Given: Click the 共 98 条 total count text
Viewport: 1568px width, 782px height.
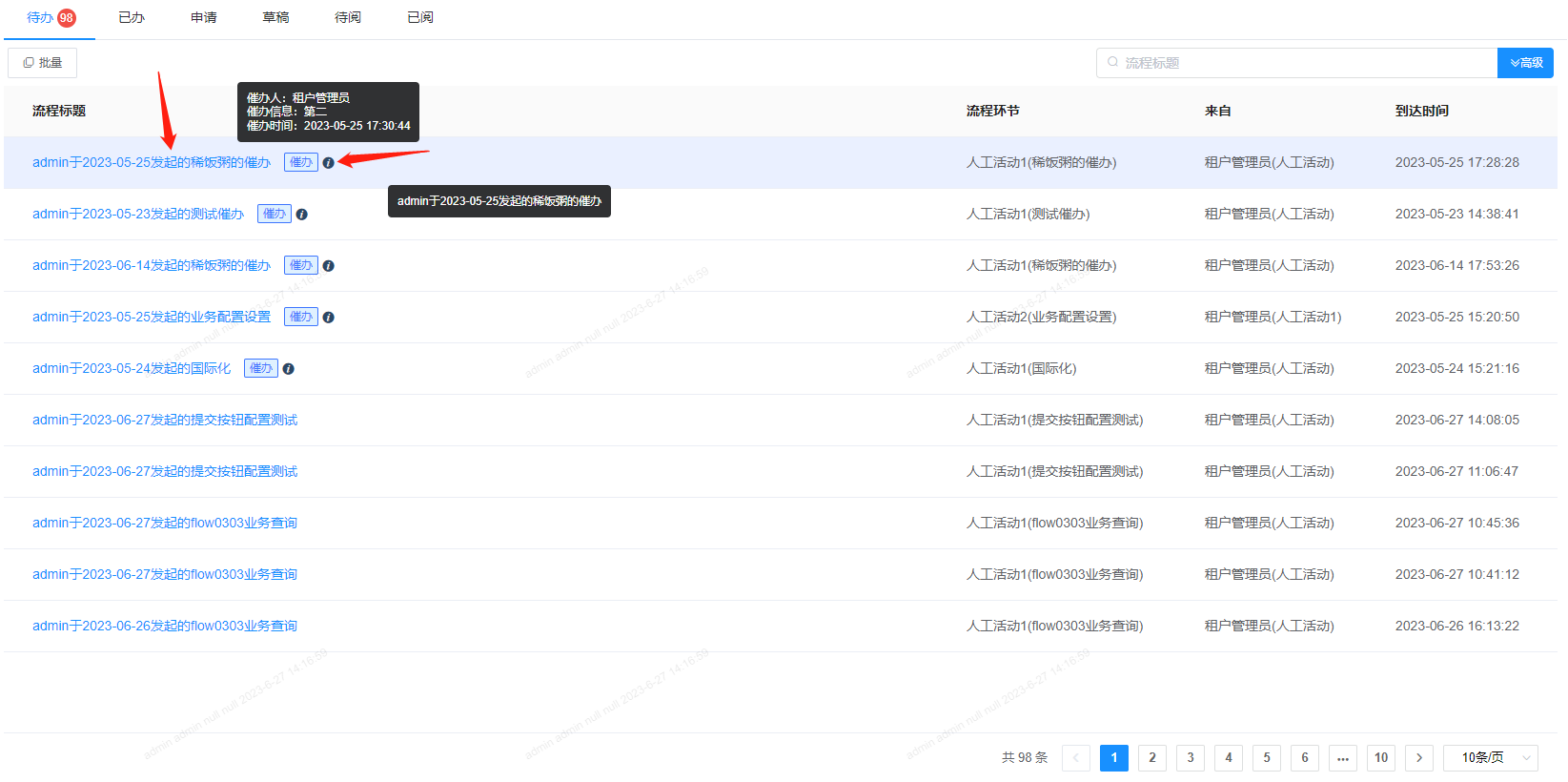Looking at the screenshot, I should (1025, 758).
